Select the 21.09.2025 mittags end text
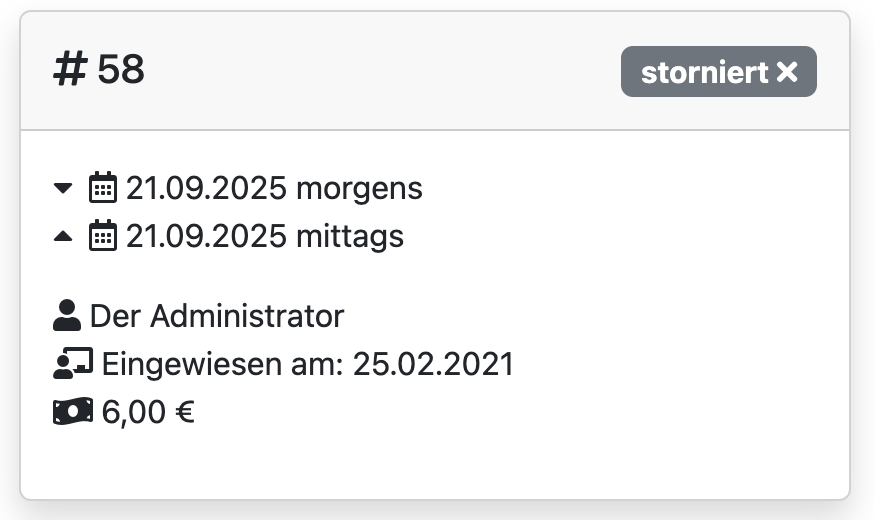Screen dimensions: 874x520 coord(265,236)
